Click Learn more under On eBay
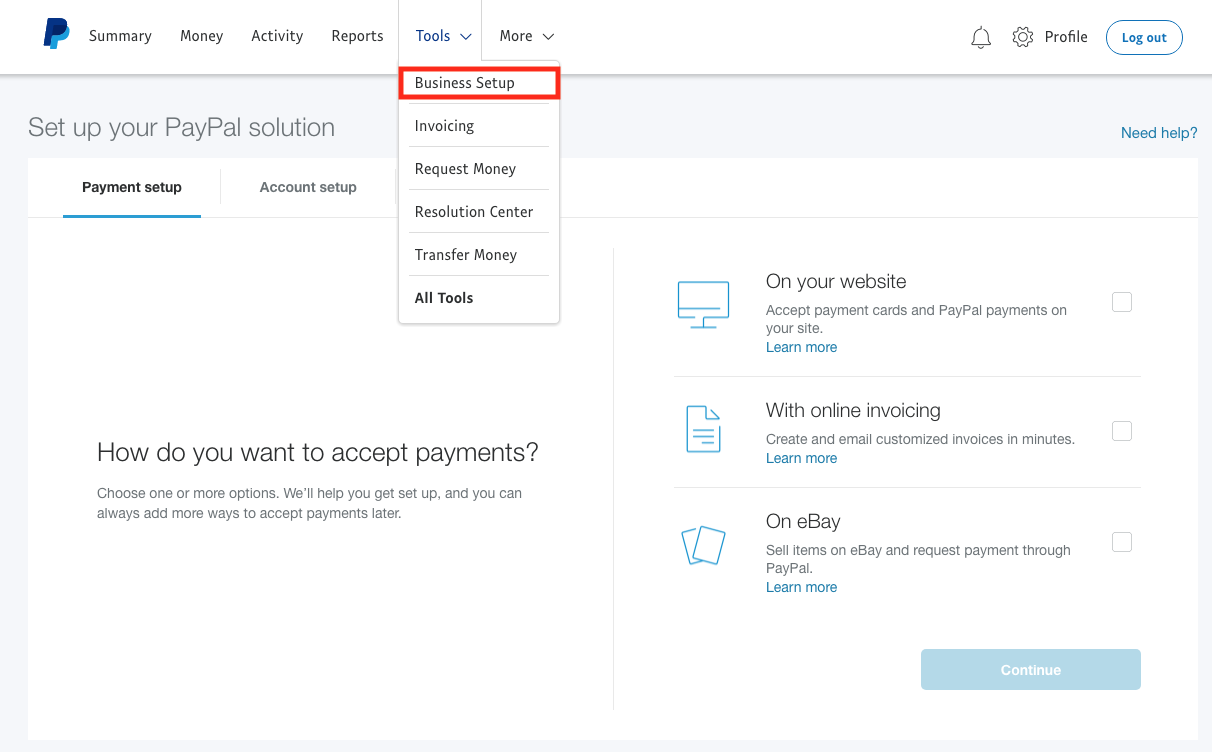This screenshot has width=1212, height=752. [801, 587]
